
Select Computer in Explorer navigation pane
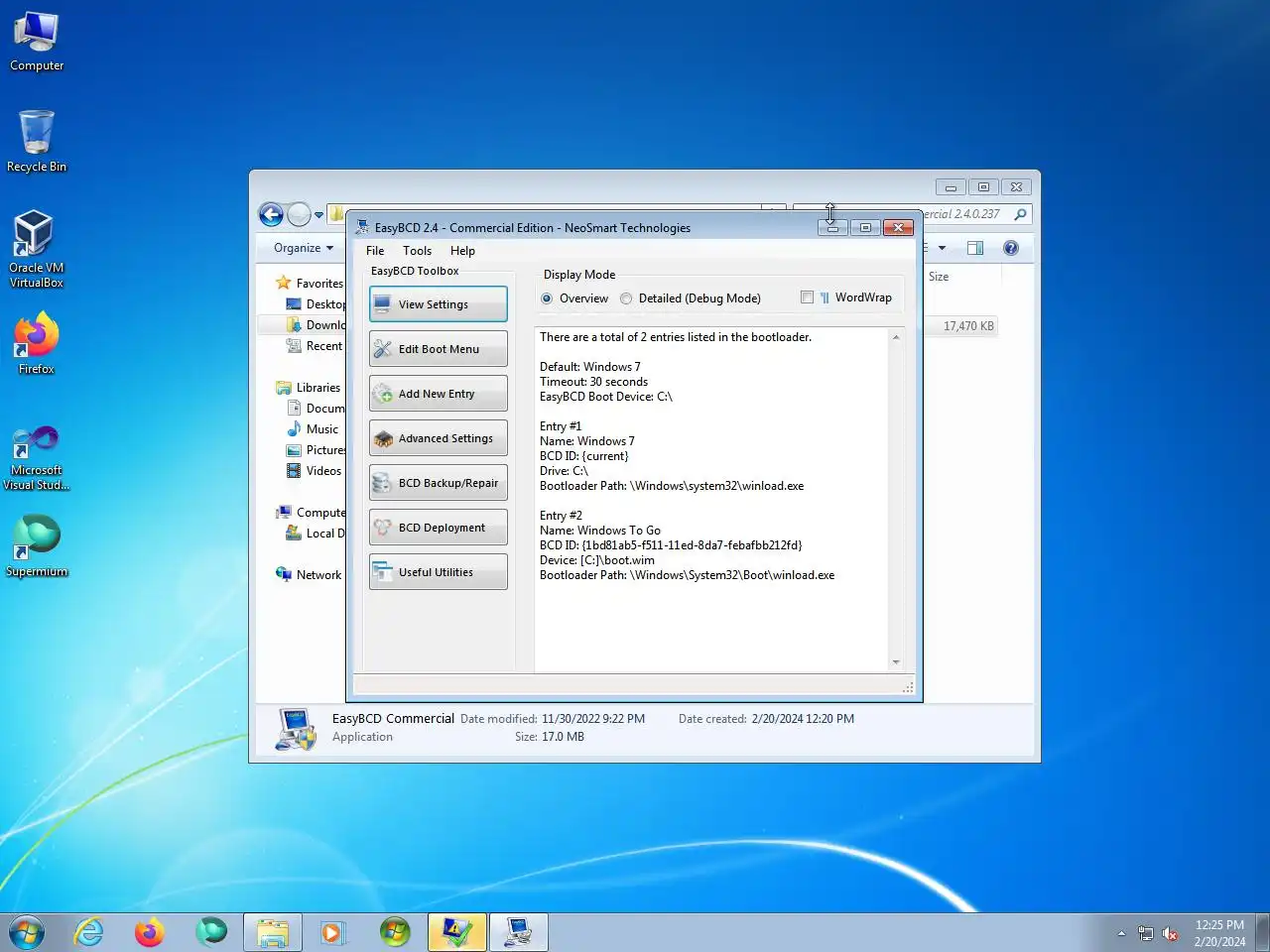pyautogui.click(x=311, y=513)
